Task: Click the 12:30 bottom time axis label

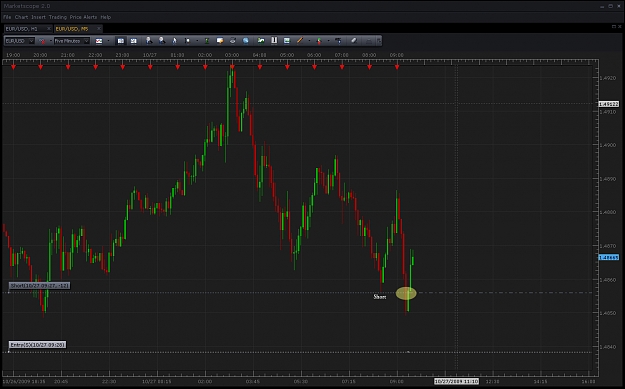Action: pos(492,381)
